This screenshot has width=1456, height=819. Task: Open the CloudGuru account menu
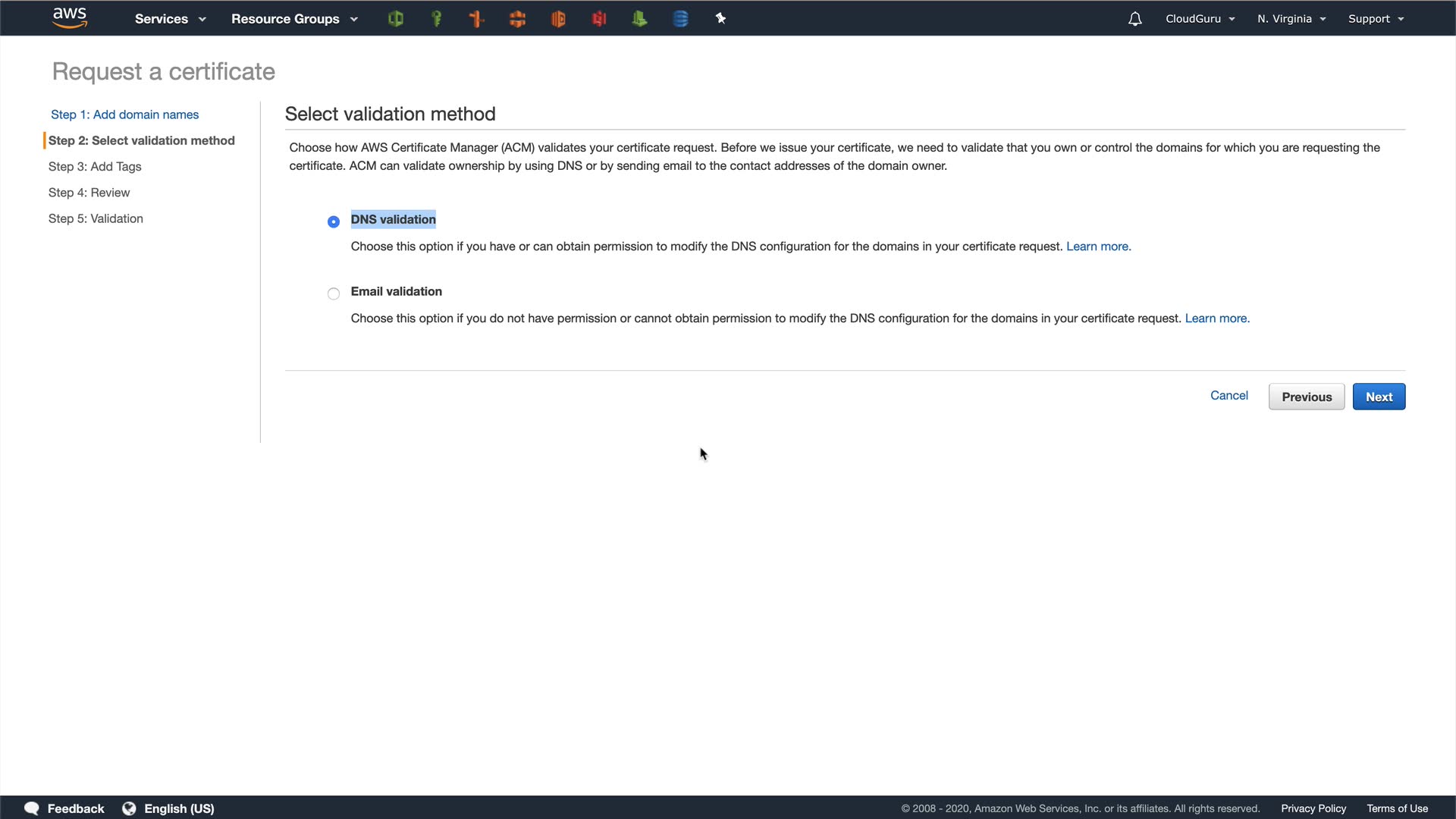[1200, 19]
